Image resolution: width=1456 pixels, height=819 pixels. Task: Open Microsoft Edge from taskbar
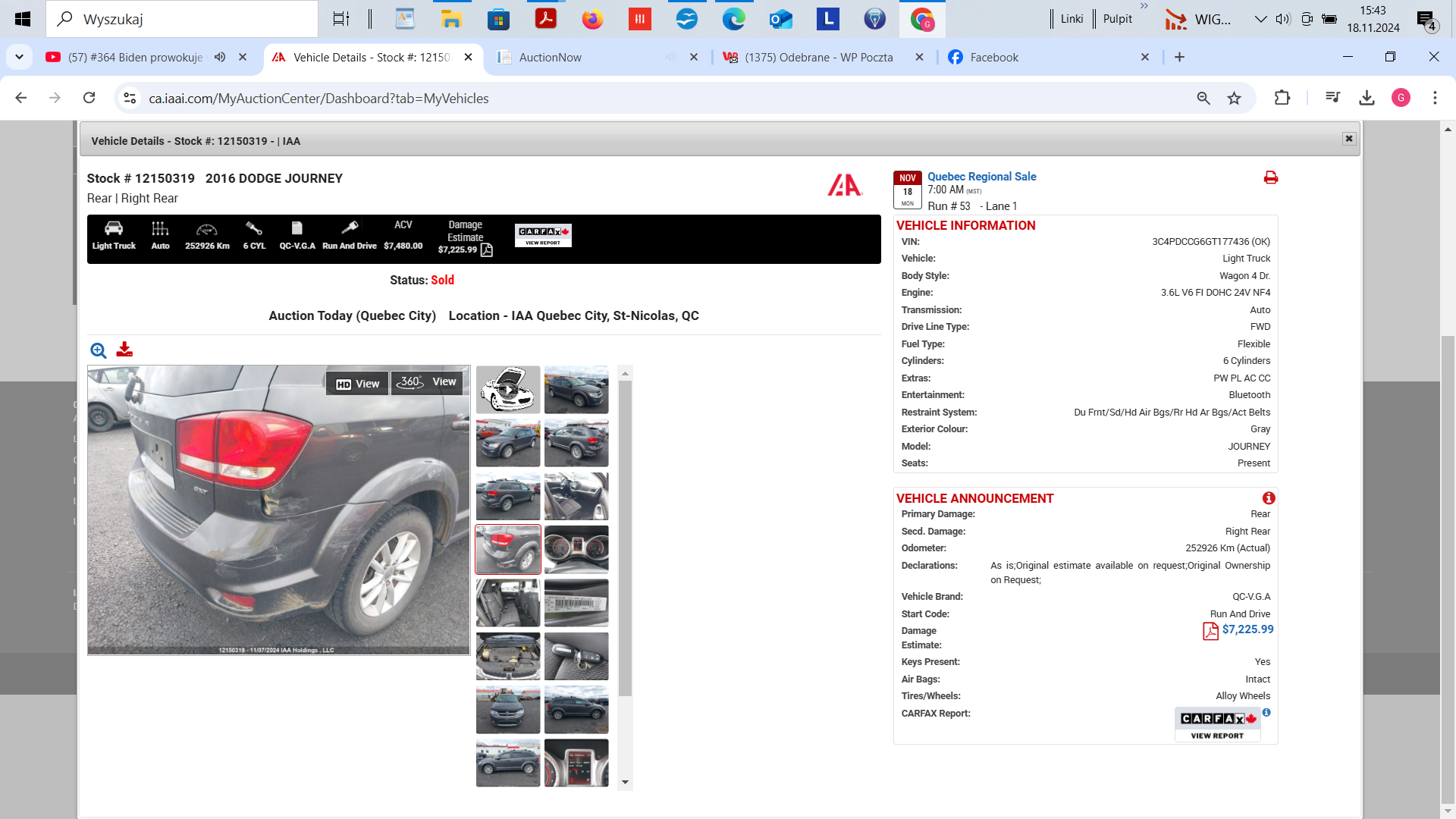tap(734, 19)
